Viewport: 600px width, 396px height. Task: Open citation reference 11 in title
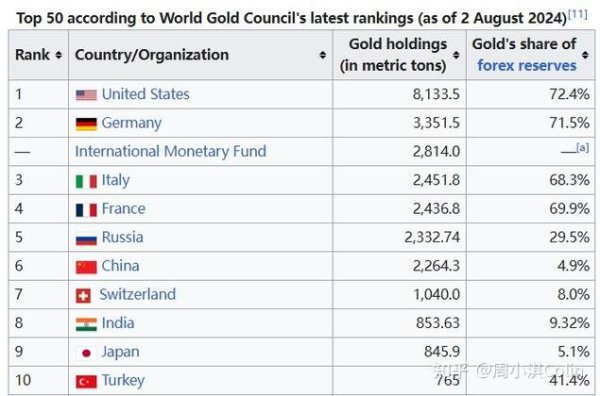(578, 15)
